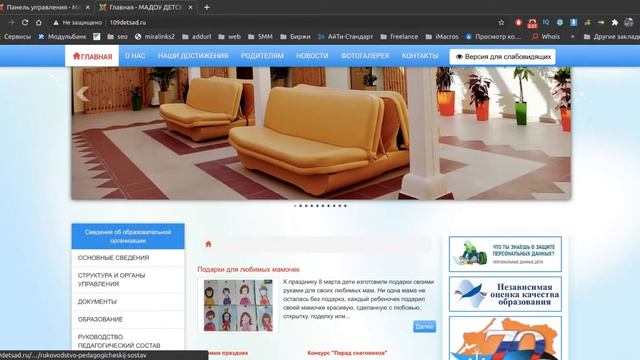Open the НОВОСТИ menu item
Viewport: 640px width, 360px height.
click(x=312, y=56)
